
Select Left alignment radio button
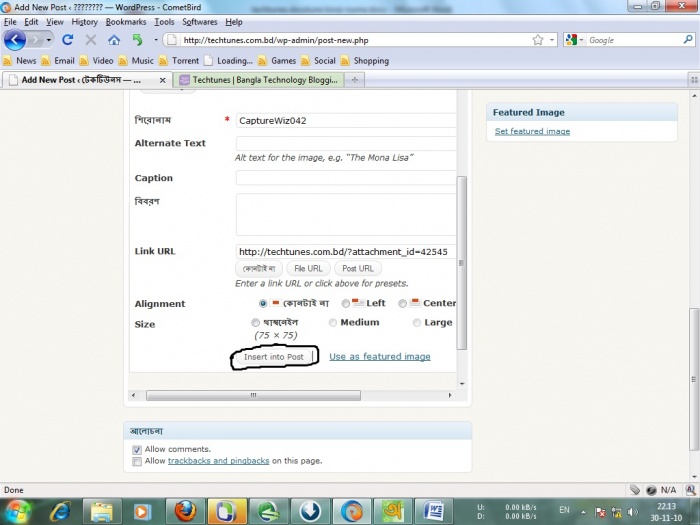(346, 304)
